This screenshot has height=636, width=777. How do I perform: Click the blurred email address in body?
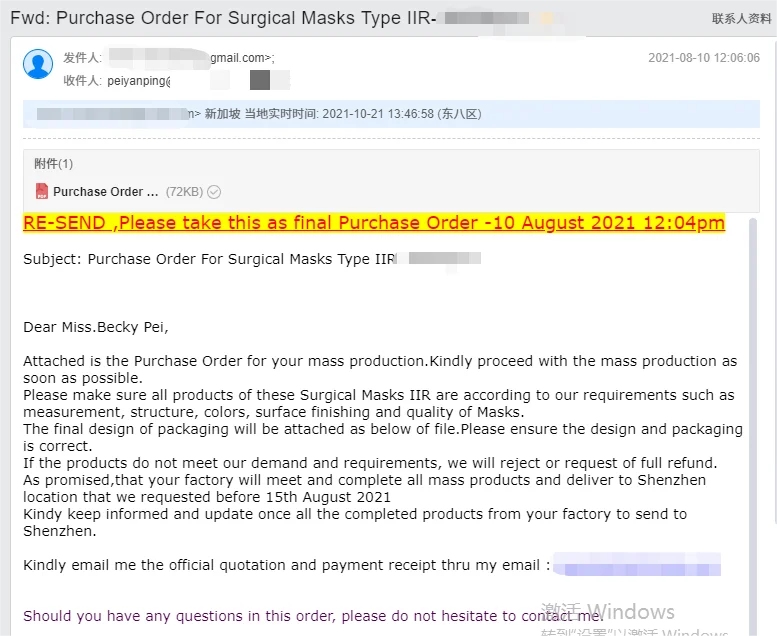click(x=637, y=567)
